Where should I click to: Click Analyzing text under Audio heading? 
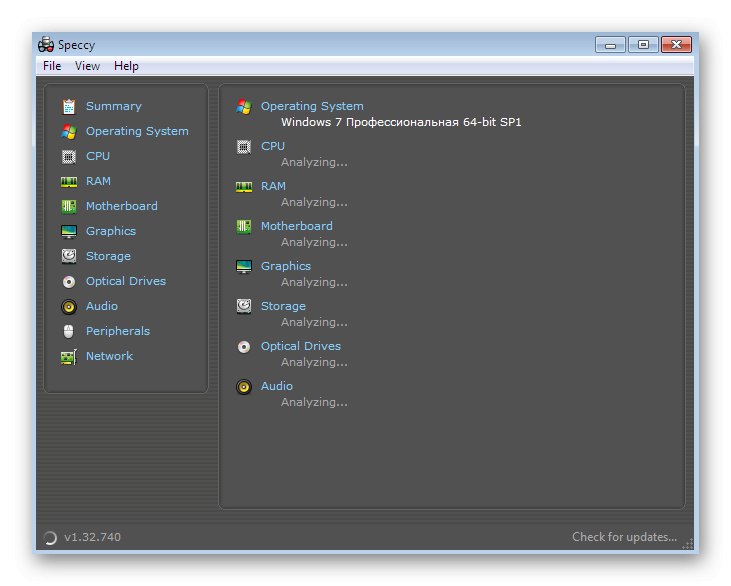314,403
